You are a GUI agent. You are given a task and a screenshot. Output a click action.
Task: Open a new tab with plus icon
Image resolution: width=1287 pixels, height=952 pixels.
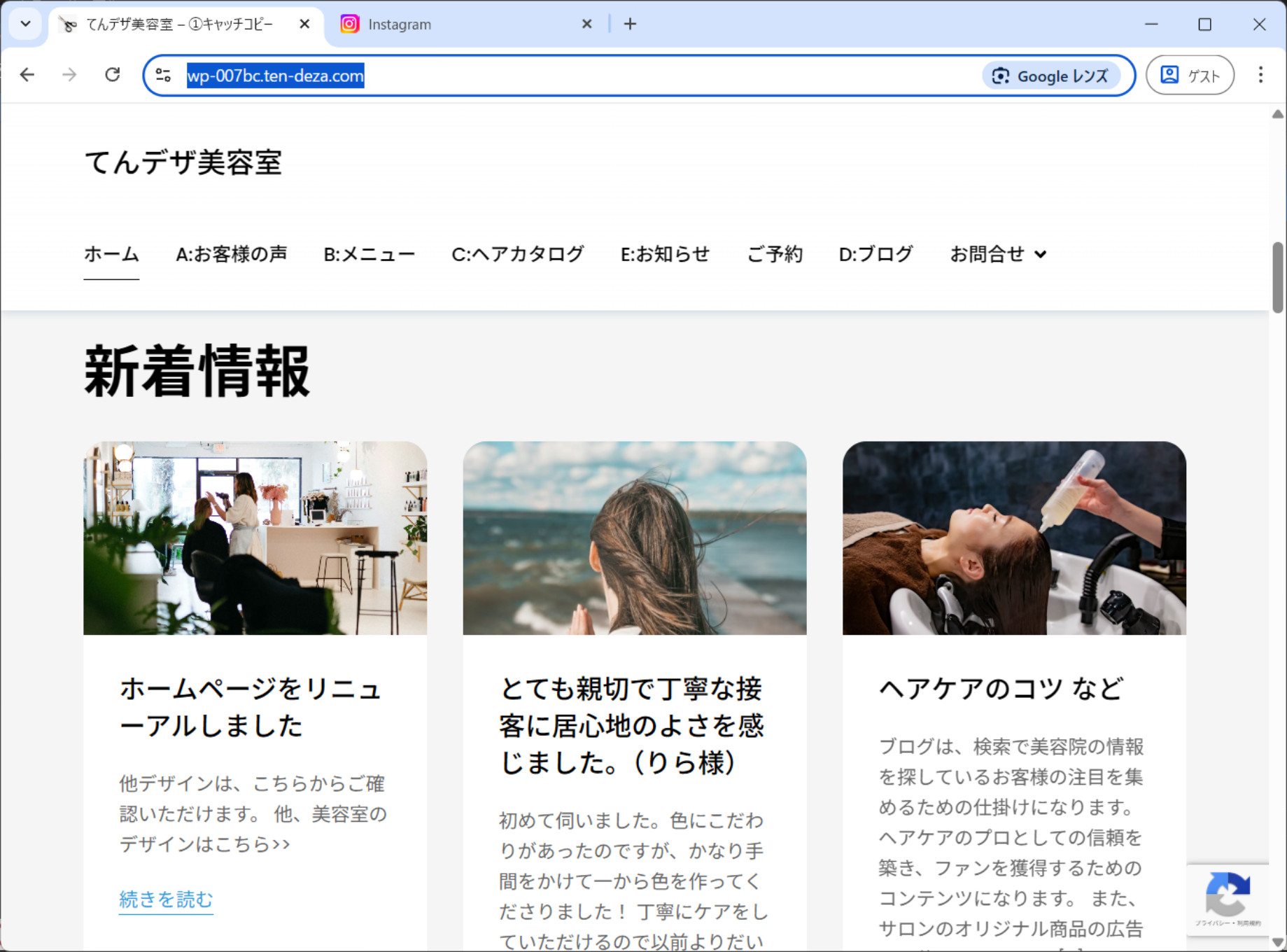pos(630,24)
